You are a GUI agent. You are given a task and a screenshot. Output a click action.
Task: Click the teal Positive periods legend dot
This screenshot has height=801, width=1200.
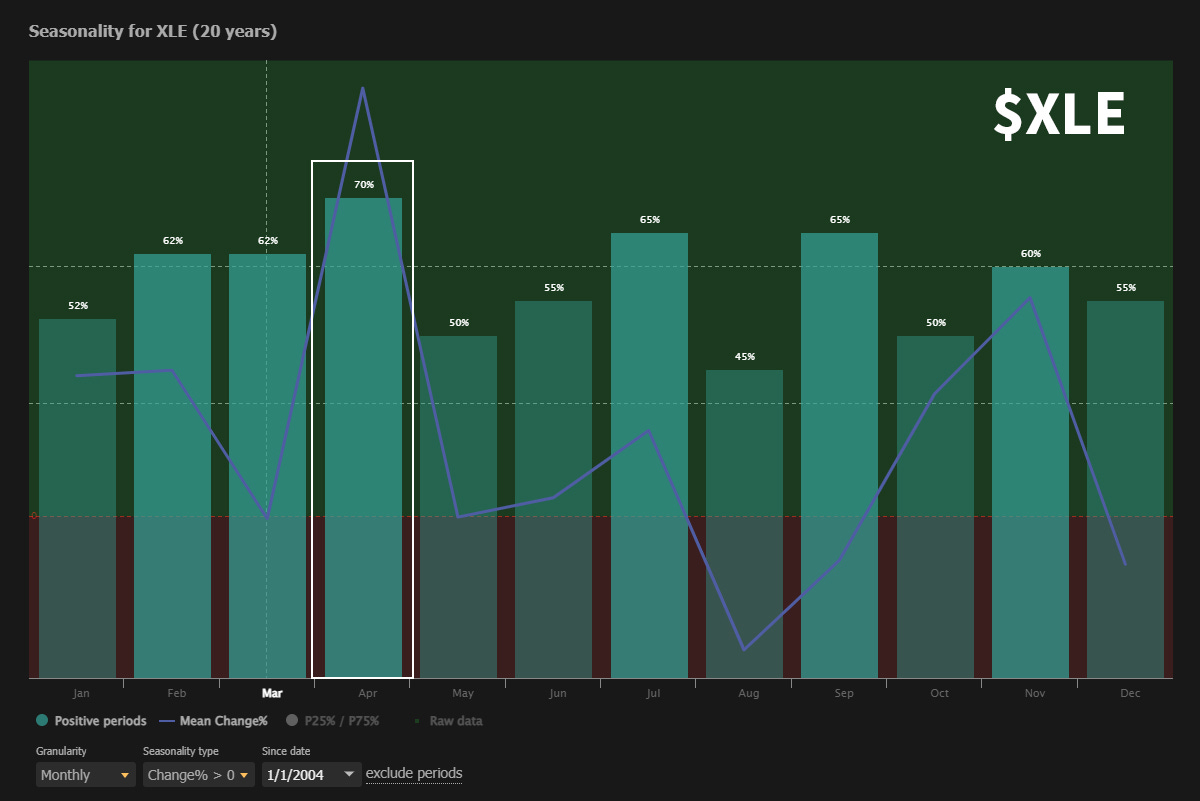tap(42, 721)
